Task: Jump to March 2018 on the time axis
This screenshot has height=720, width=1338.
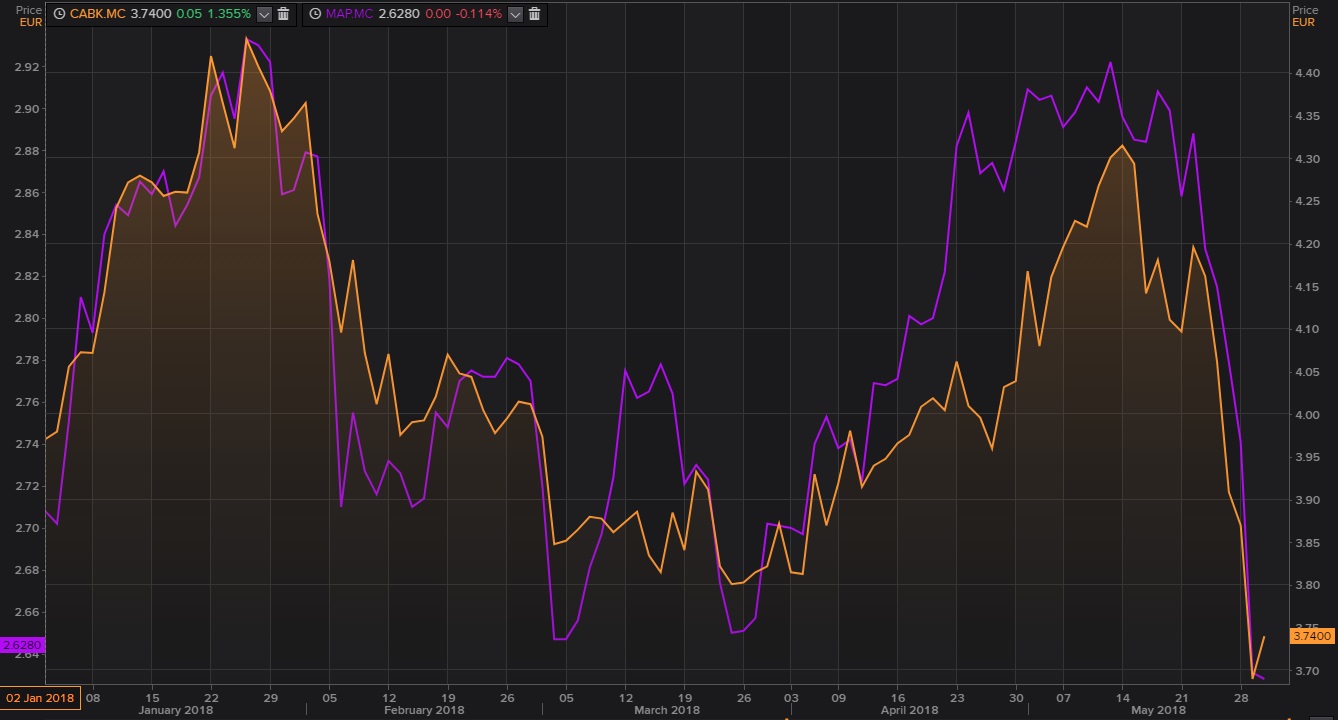Action: [x=665, y=710]
